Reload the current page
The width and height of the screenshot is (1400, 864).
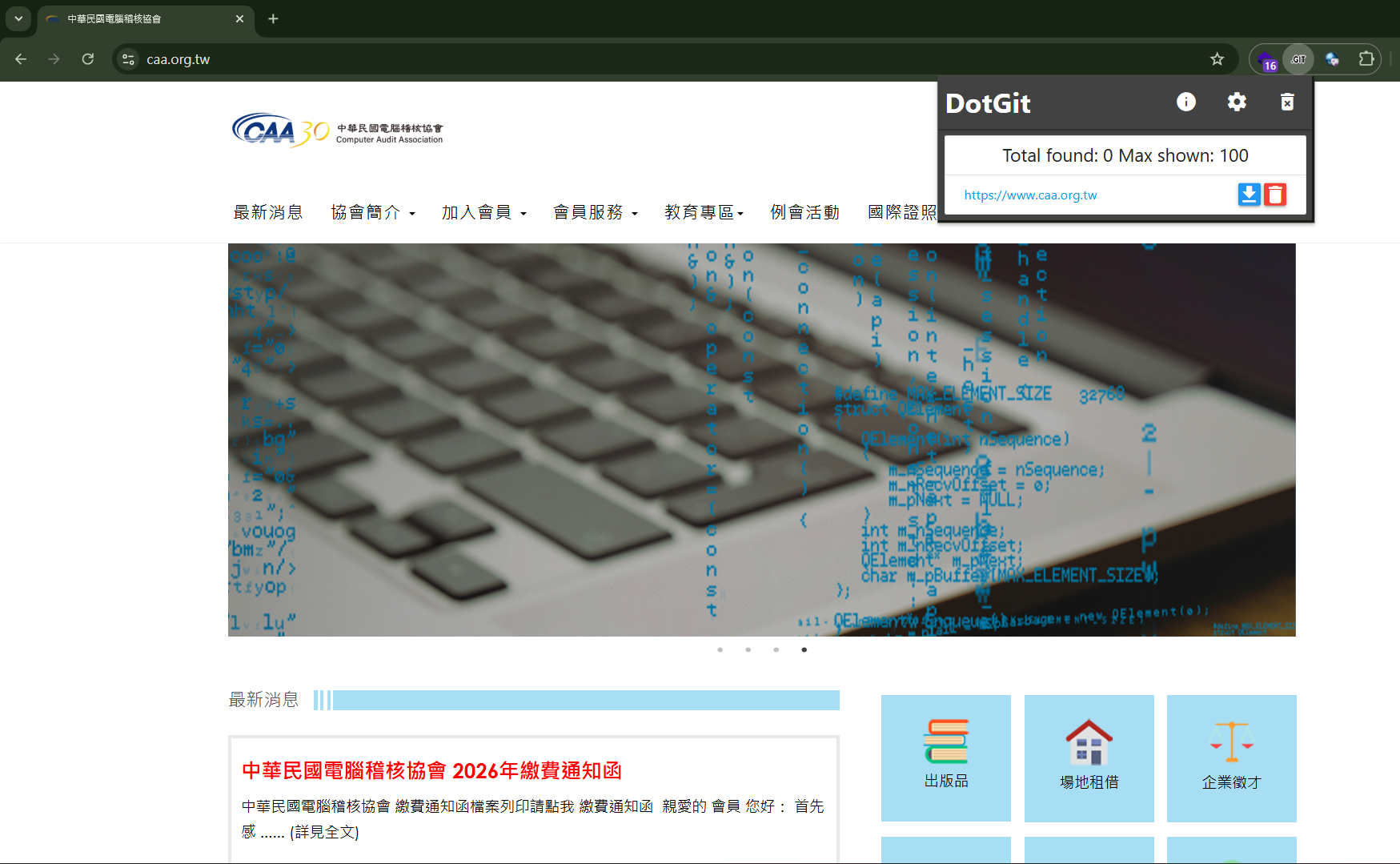[88, 59]
